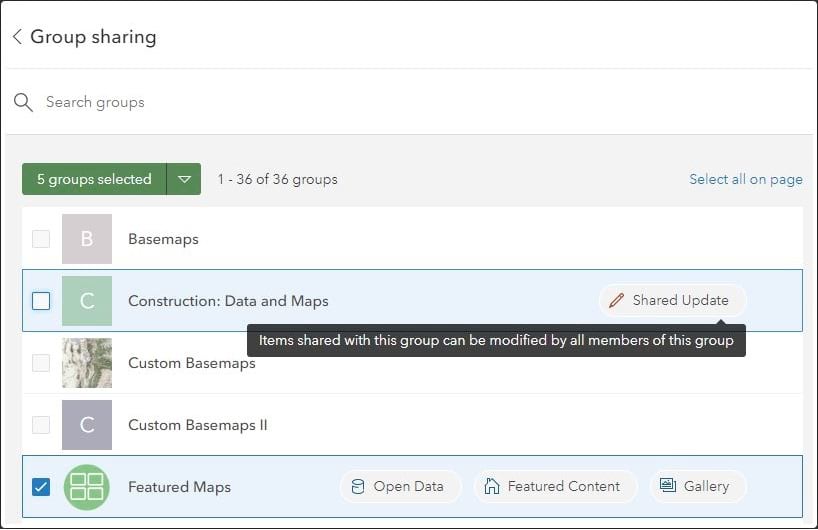Click the Open Data database icon
The image size is (818, 530).
coord(358,487)
